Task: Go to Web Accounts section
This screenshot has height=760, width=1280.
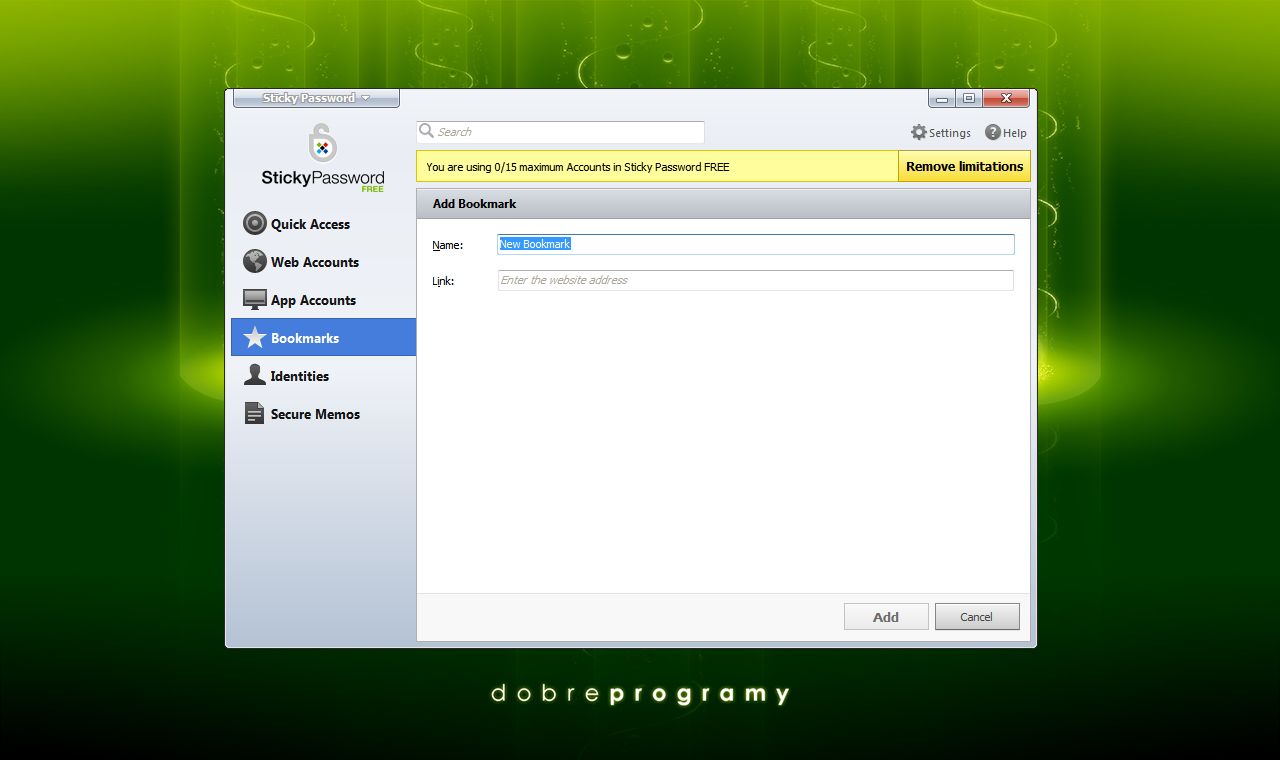Action: pyautogui.click(x=323, y=262)
